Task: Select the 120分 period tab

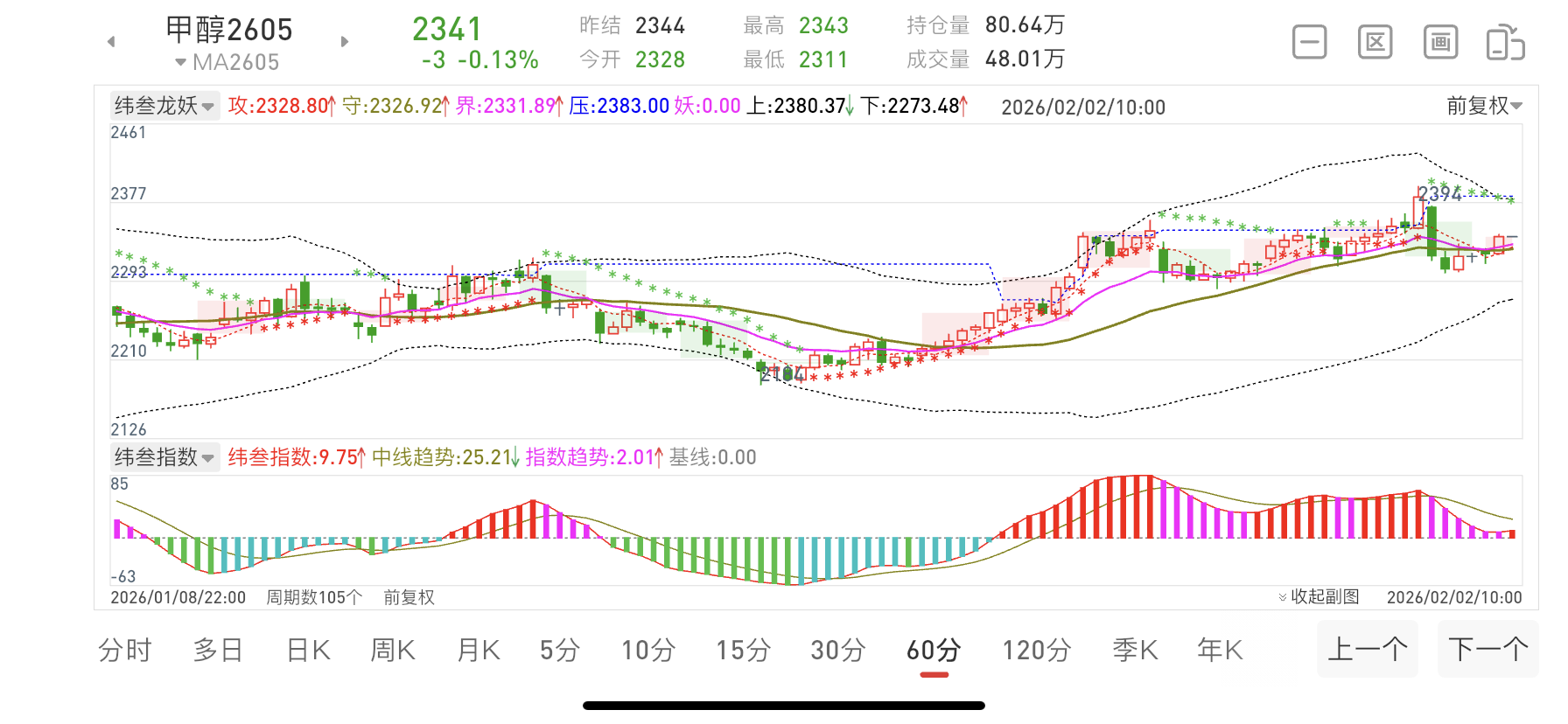Action: (x=1036, y=651)
